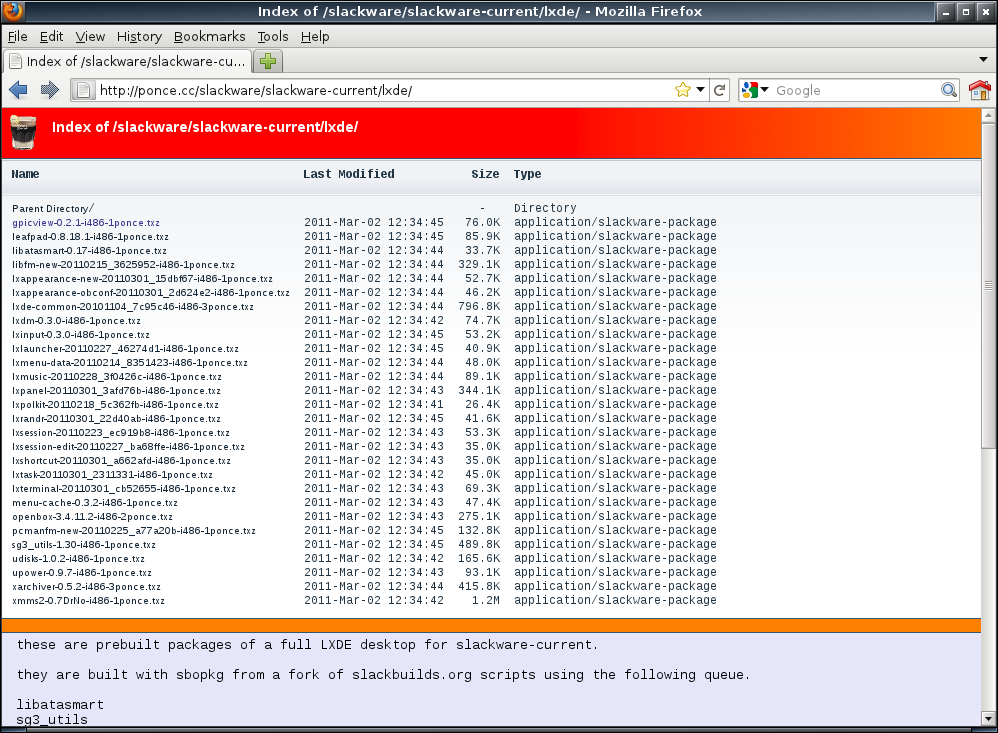The height and width of the screenshot is (733, 998).
Task: Click the vertical scrollbar down arrow
Action: (988, 718)
